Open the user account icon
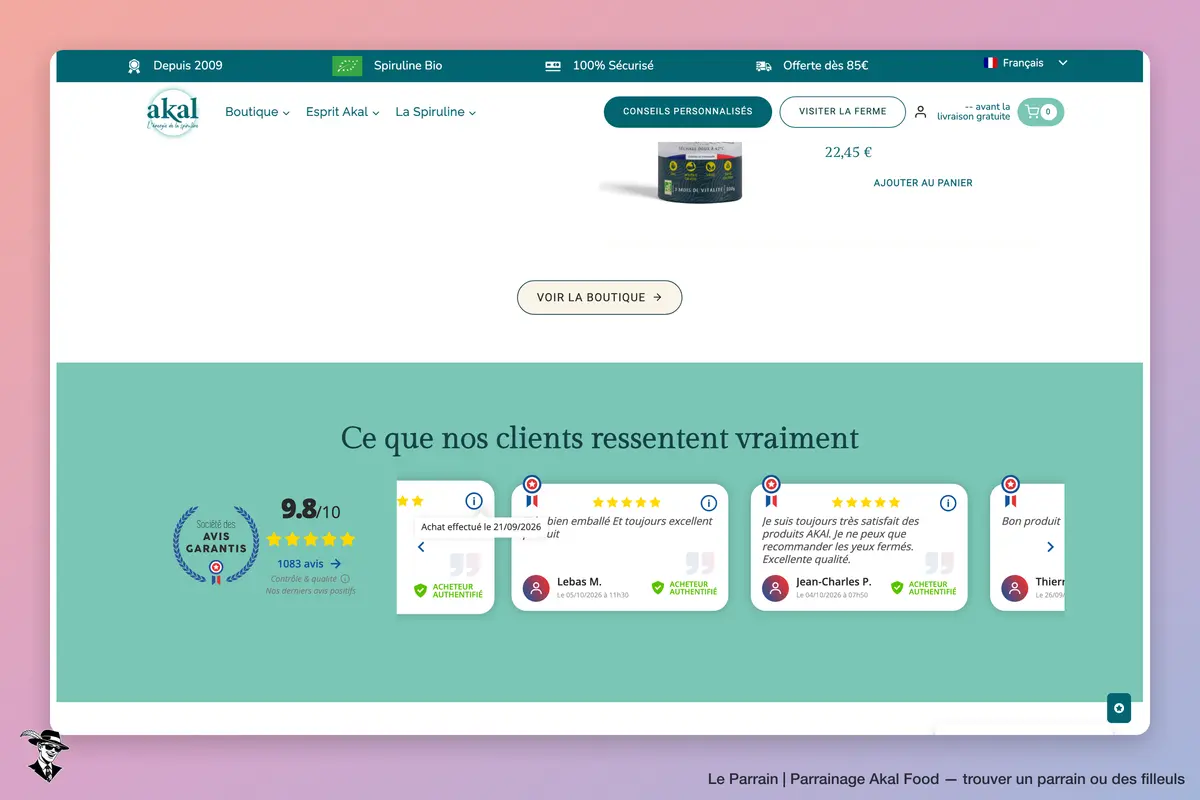Image resolution: width=1200 pixels, height=800 pixels. tap(920, 112)
